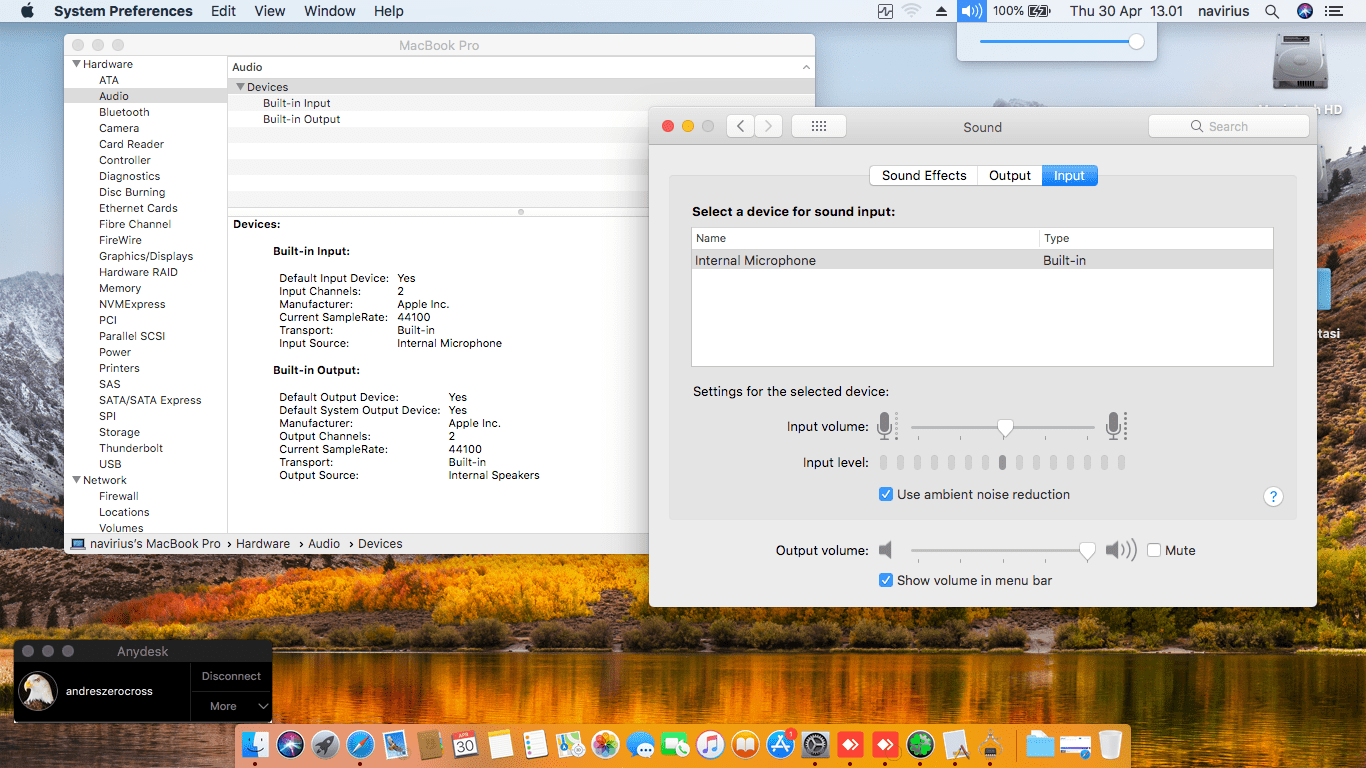Screen dimensions: 1366x768
Task: Open the Sound help question mark button
Action: click(1272, 497)
